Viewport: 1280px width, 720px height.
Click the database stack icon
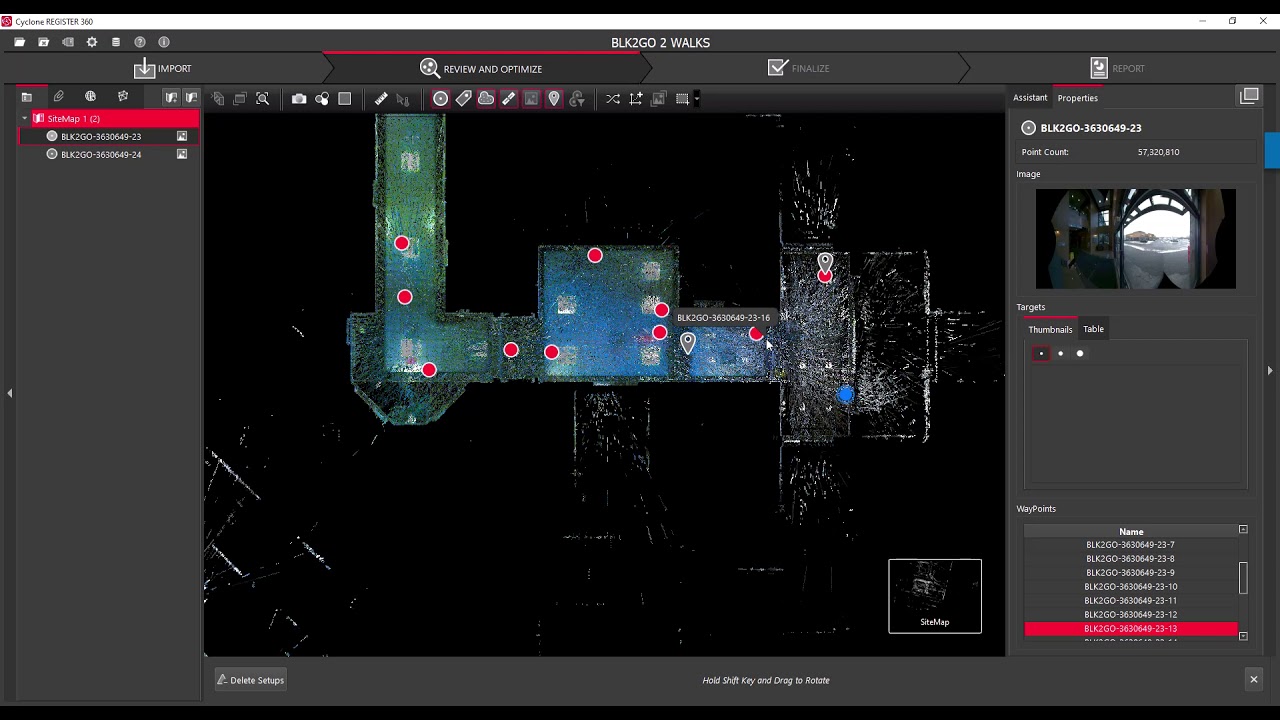click(x=116, y=42)
